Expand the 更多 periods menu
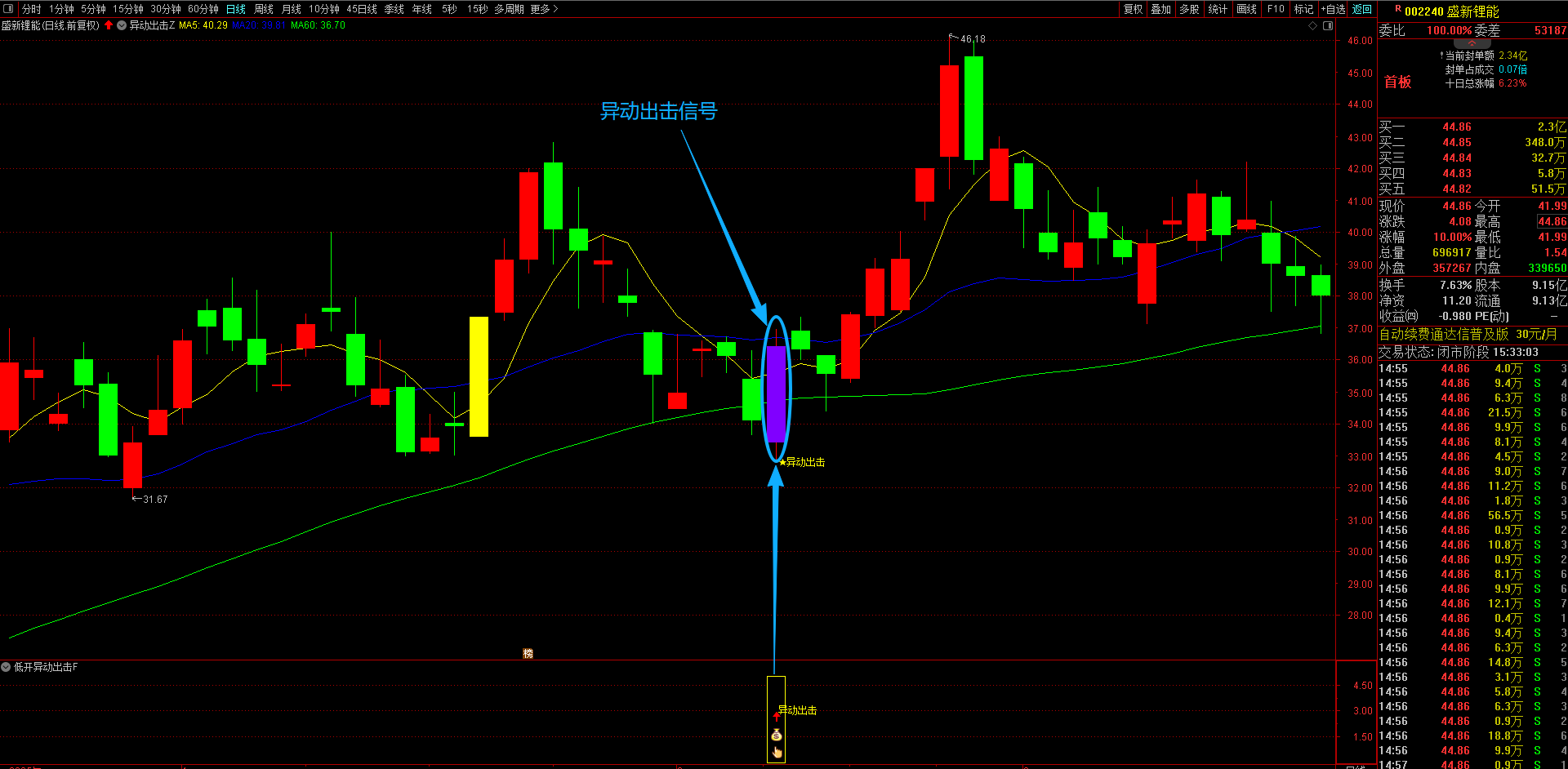This screenshot has height=769, width=1568. 544,9
